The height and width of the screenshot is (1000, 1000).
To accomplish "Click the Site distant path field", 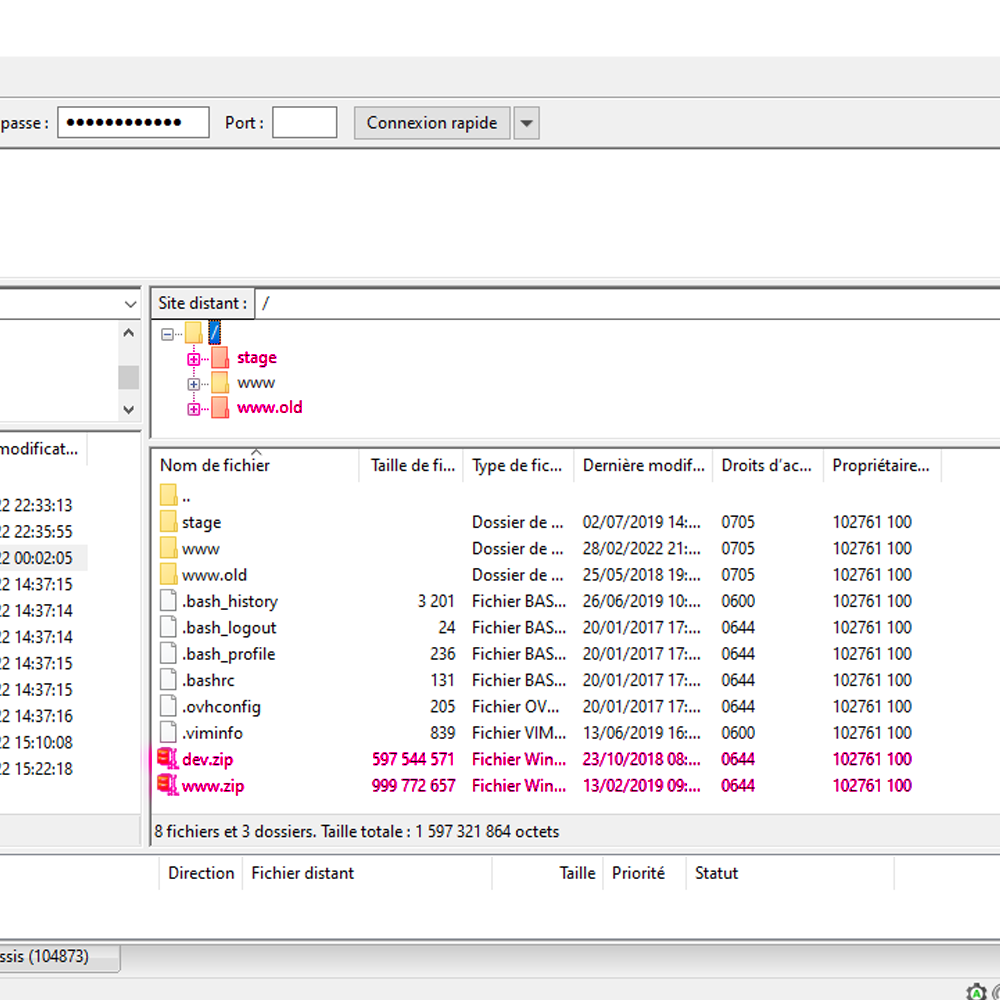I will pos(628,304).
